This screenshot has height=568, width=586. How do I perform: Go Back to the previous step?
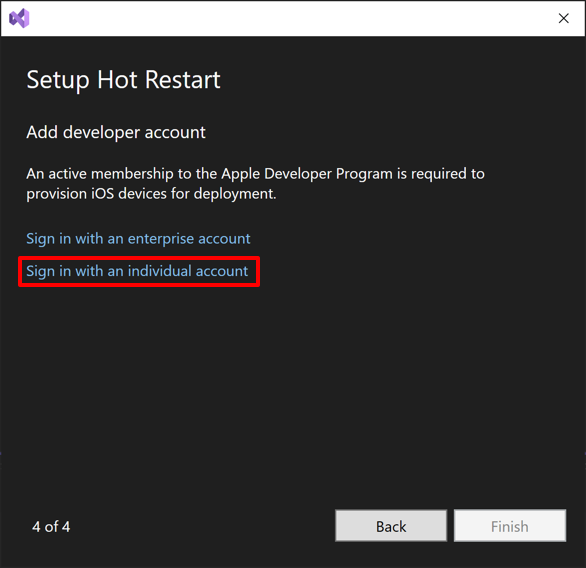point(391,525)
